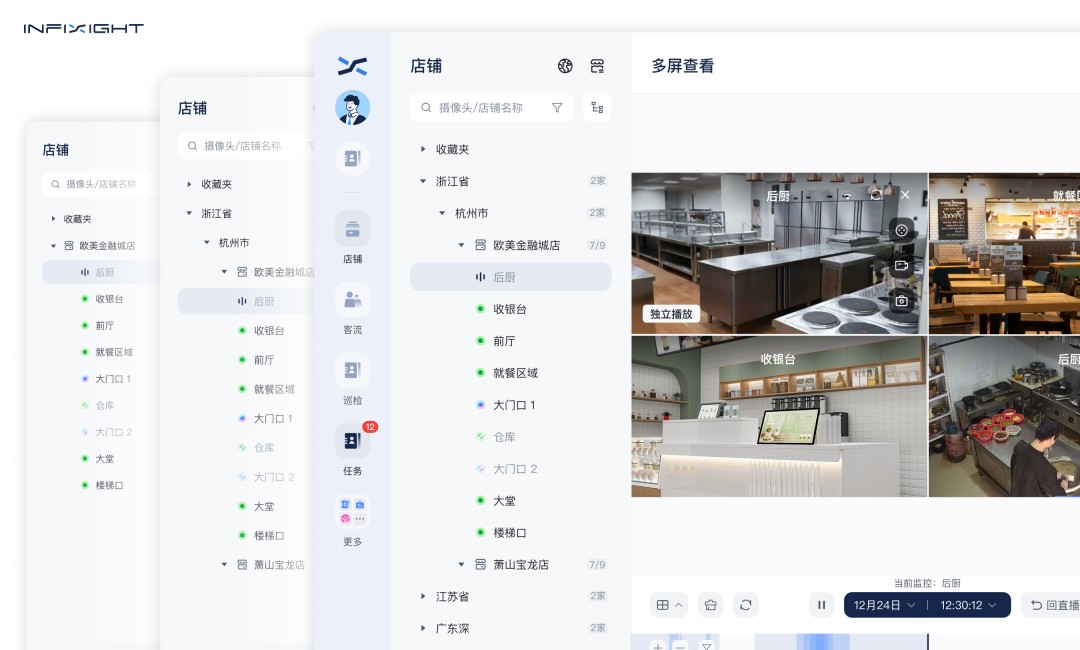Open user profile avatar
1080x650 pixels.
352,108
